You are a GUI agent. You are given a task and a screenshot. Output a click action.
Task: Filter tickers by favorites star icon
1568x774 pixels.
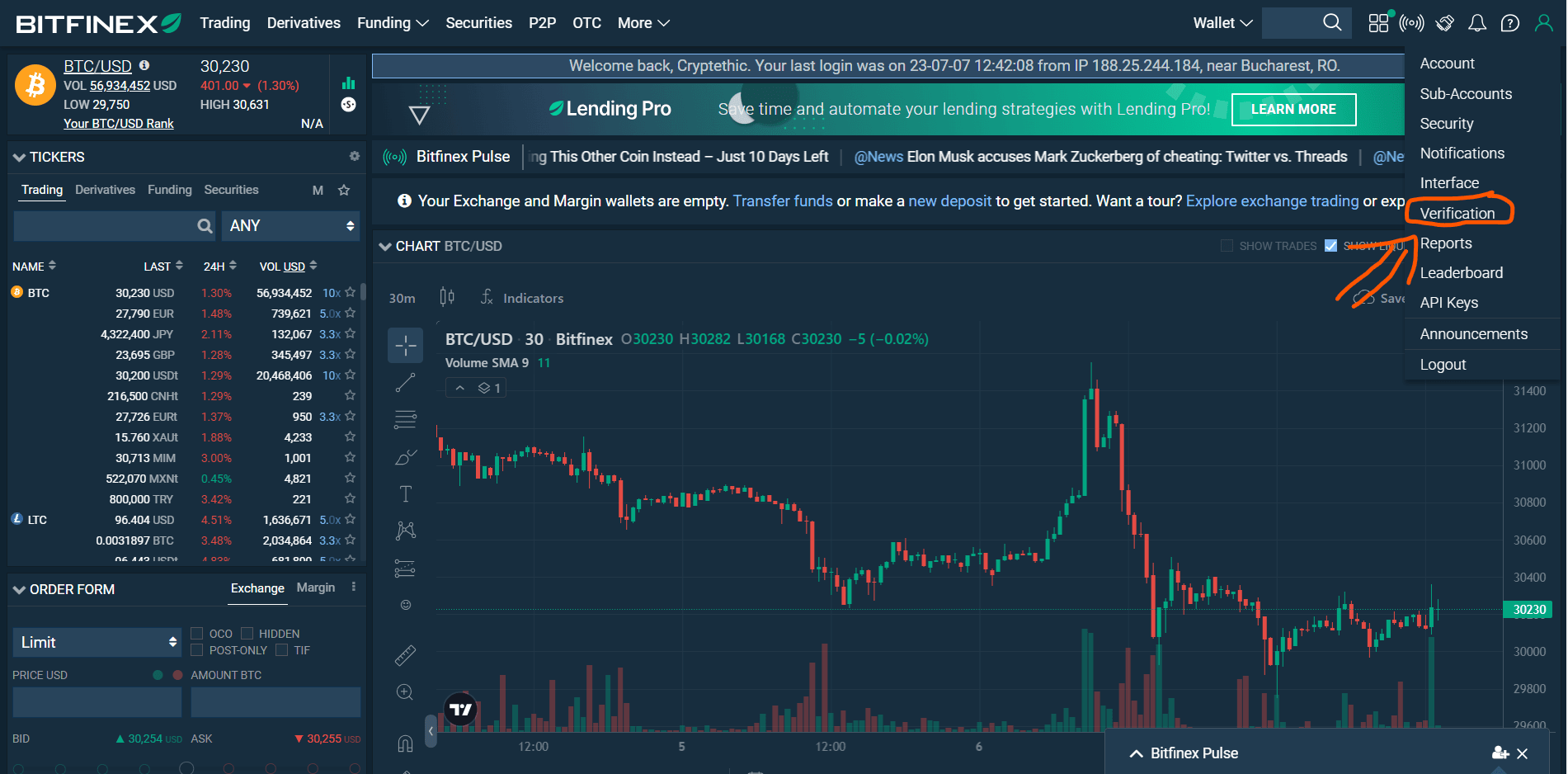point(344,190)
